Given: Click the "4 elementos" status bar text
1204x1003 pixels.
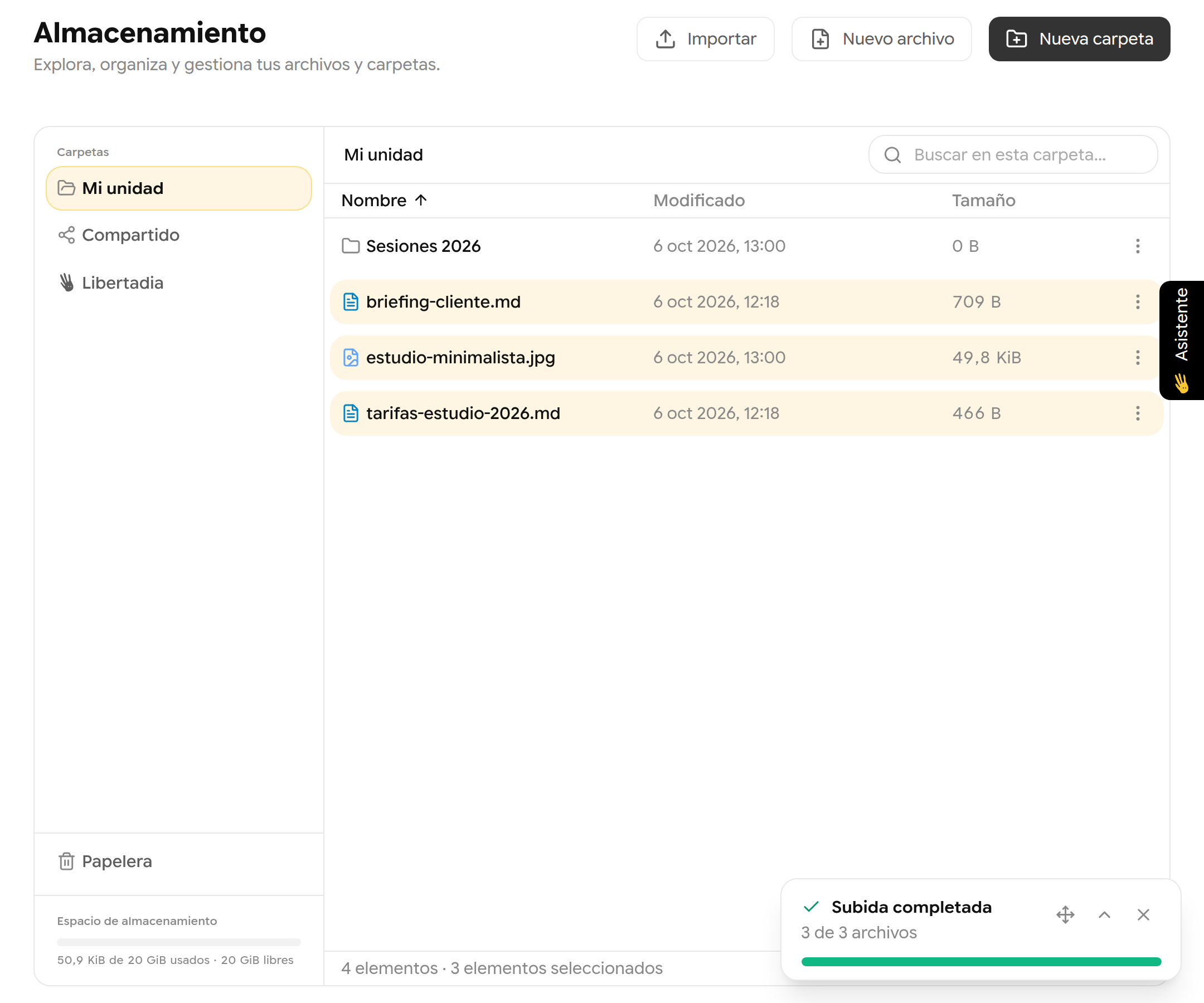Looking at the screenshot, I should (x=389, y=968).
